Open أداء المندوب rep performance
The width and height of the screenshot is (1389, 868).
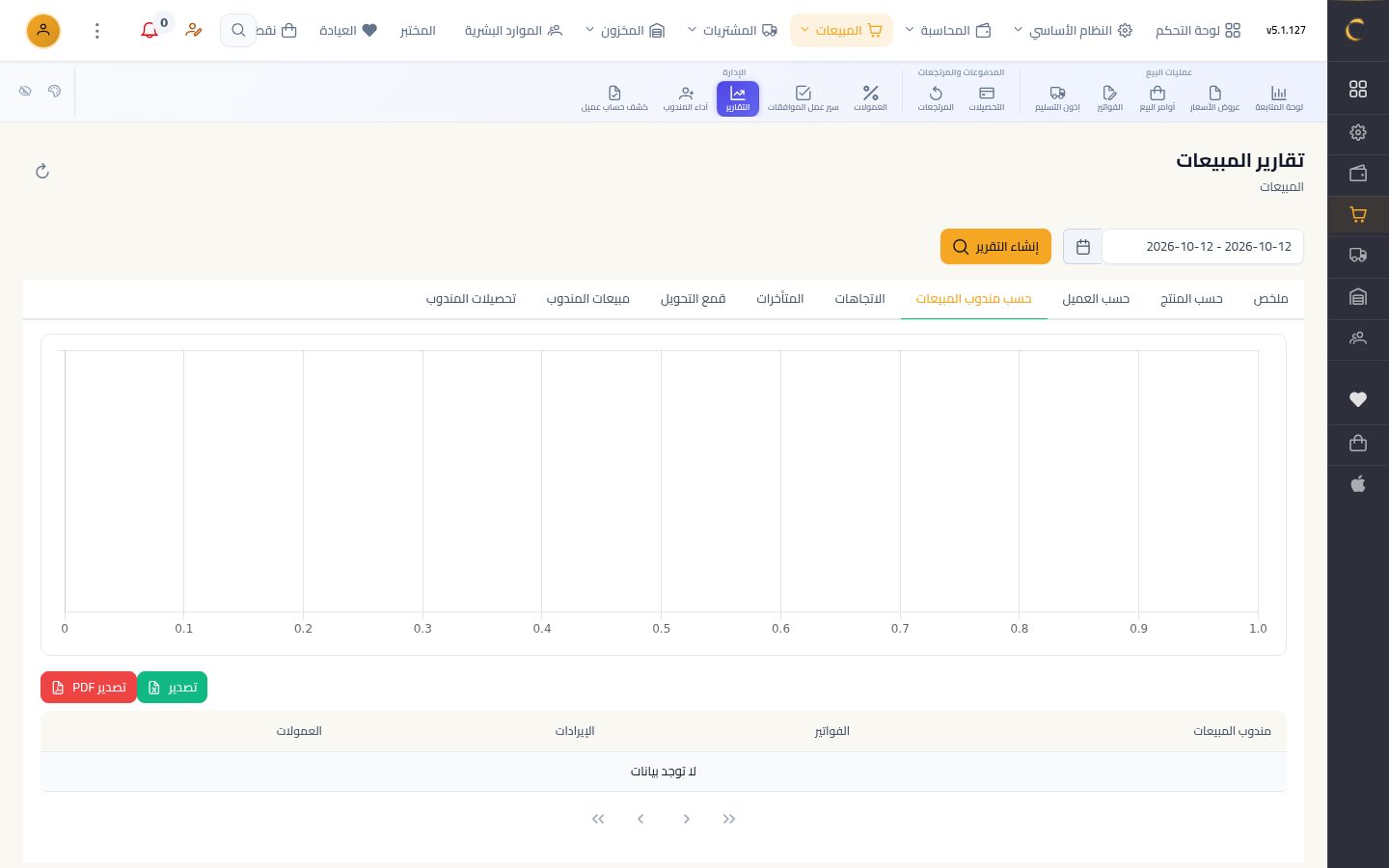pyautogui.click(x=686, y=98)
